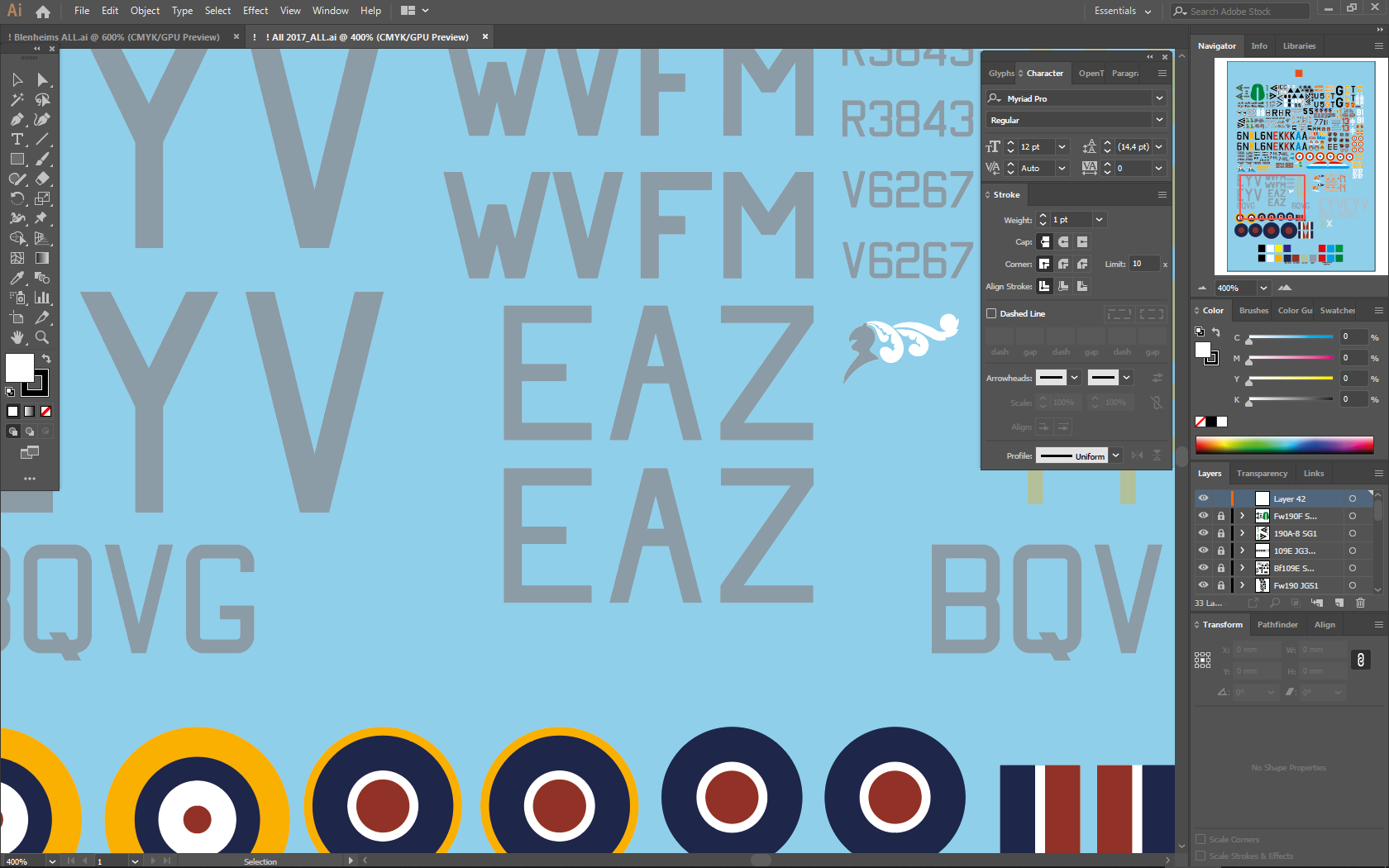Select the Column Graph tool
1389x868 pixels.
[x=42, y=298]
